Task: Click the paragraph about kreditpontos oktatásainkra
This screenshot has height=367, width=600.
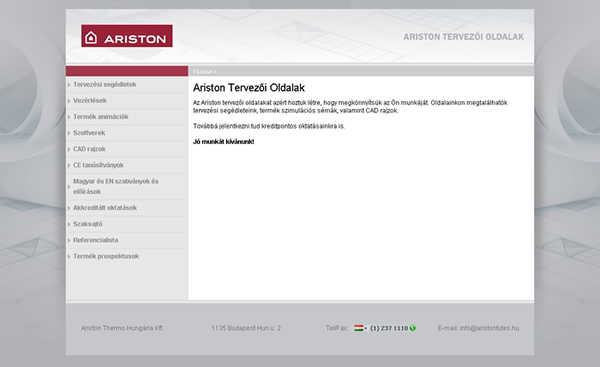Action: tap(269, 126)
